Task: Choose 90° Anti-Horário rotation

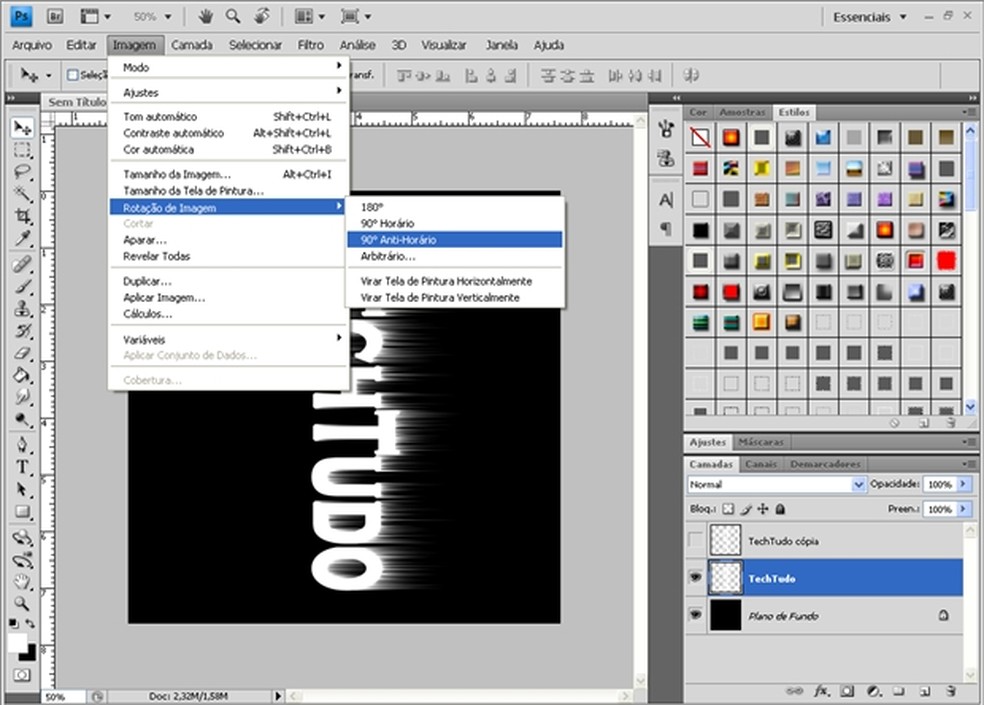Action: point(399,240)
